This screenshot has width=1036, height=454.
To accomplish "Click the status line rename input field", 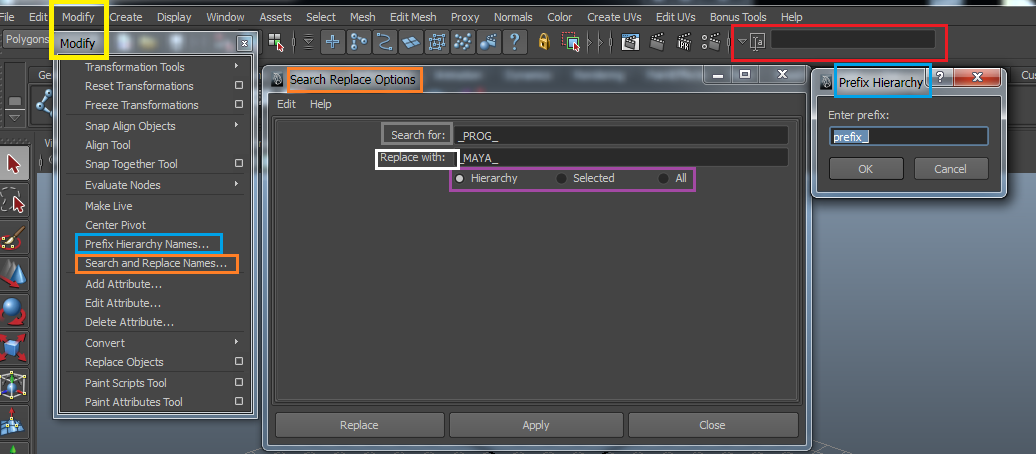I will click(852, 40).
